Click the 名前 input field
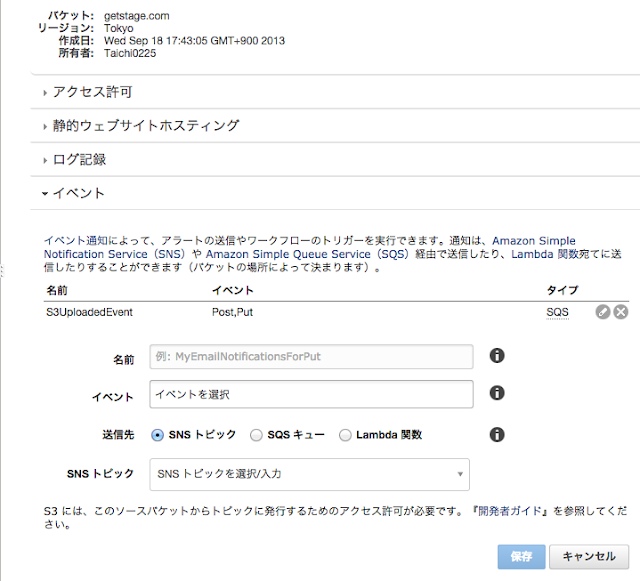 (311, 356)
